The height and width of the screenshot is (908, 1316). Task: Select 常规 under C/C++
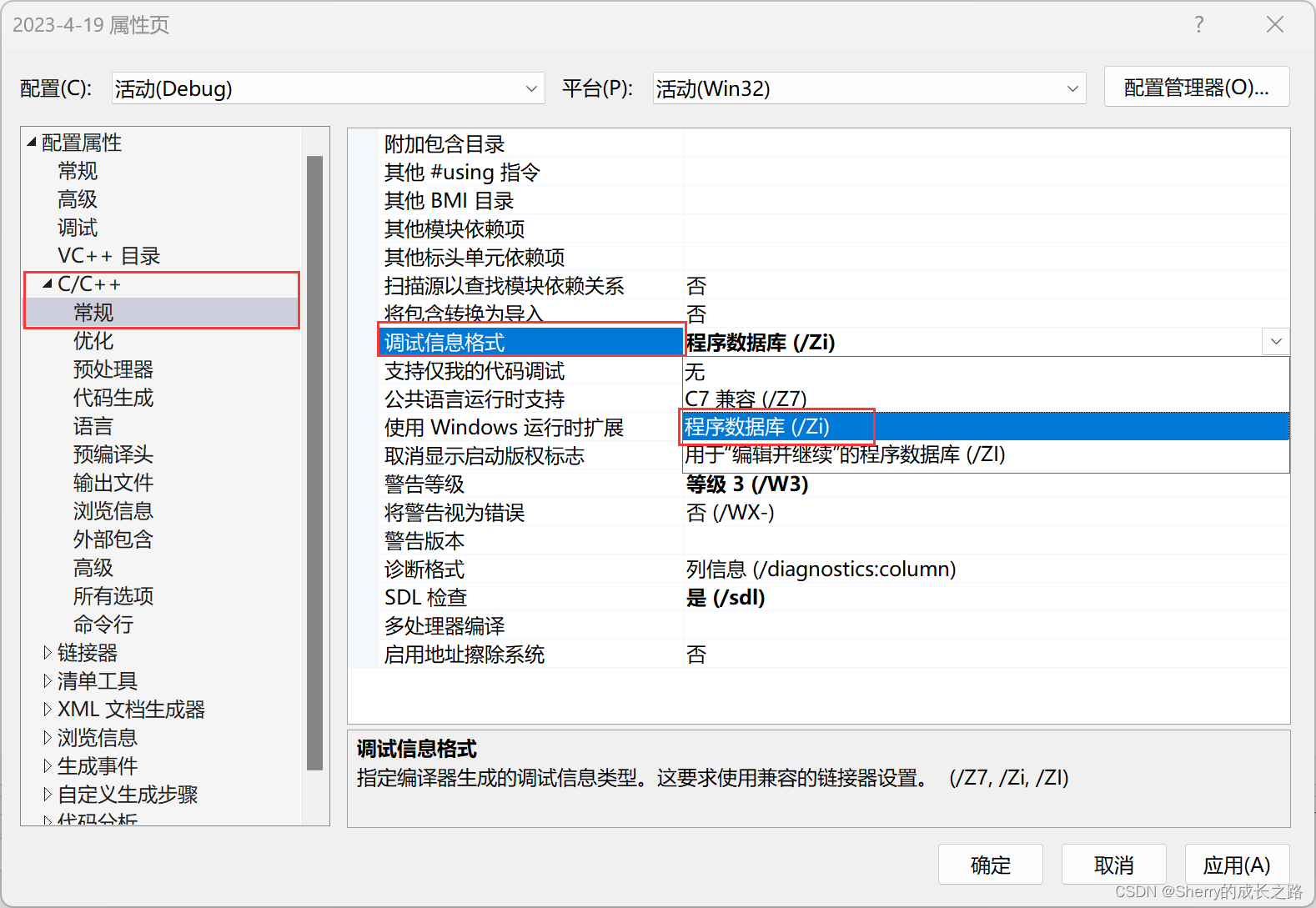(x=93, y=313)
